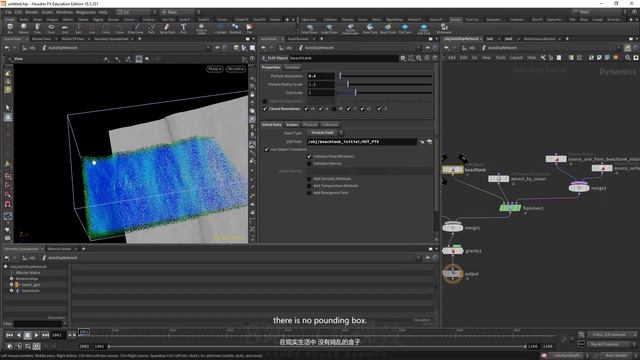Toggle the Closed Boundaries checkbox
This screenshot has height=360, width=640.
click(265, 109)
